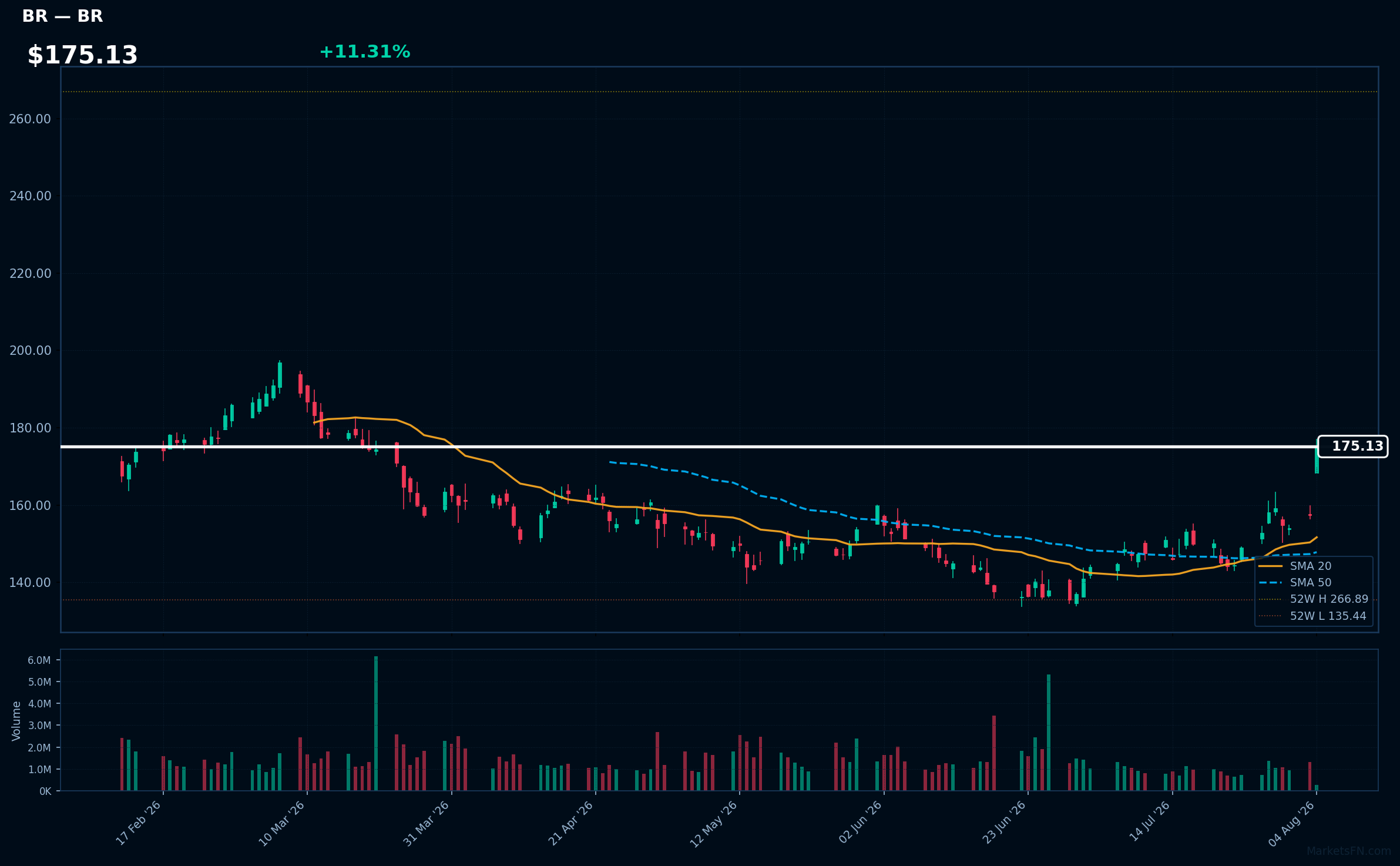
Task: Click the BR — BR ticker title
Action: point(62,16)
